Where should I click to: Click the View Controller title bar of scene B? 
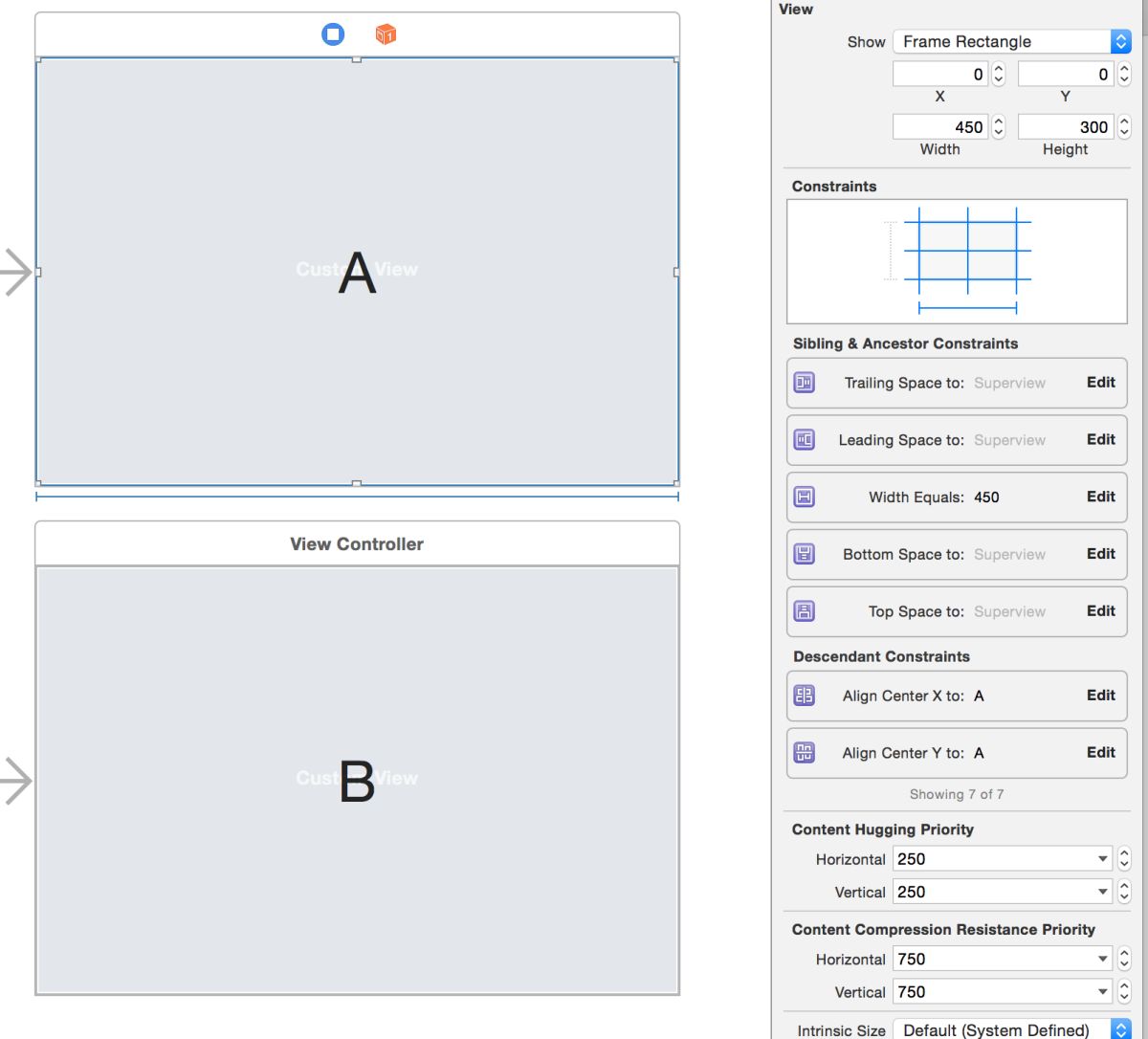tap(357, 543)
